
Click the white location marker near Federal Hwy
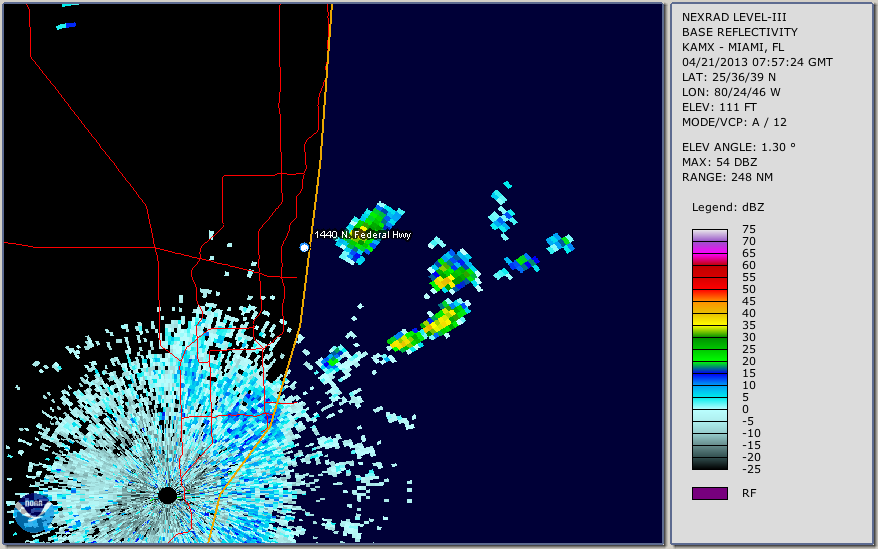point(304,247)
